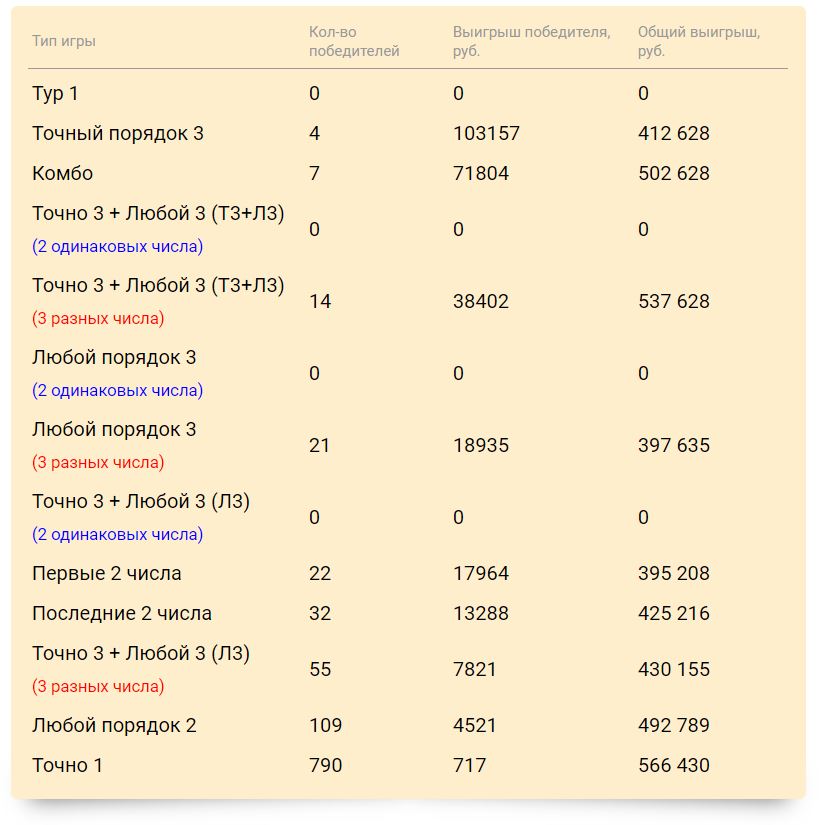Select the 492 789 total winnings cell

tap(673, 725)
